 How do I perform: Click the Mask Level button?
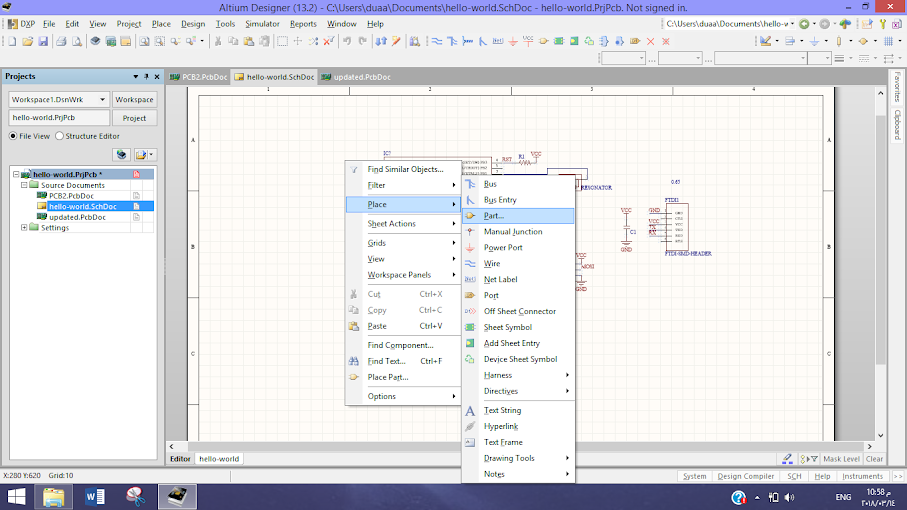[x=841, y=459]
